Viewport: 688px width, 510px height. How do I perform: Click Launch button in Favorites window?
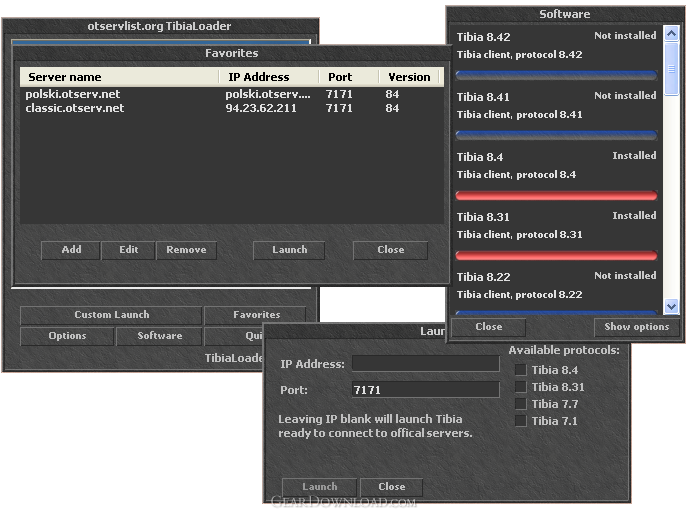coord(289,250)
